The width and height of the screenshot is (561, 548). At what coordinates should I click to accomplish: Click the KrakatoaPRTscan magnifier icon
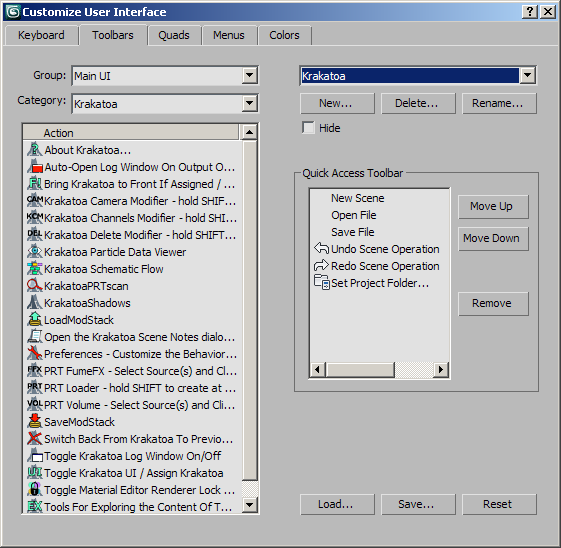click(x=35, y=285)
